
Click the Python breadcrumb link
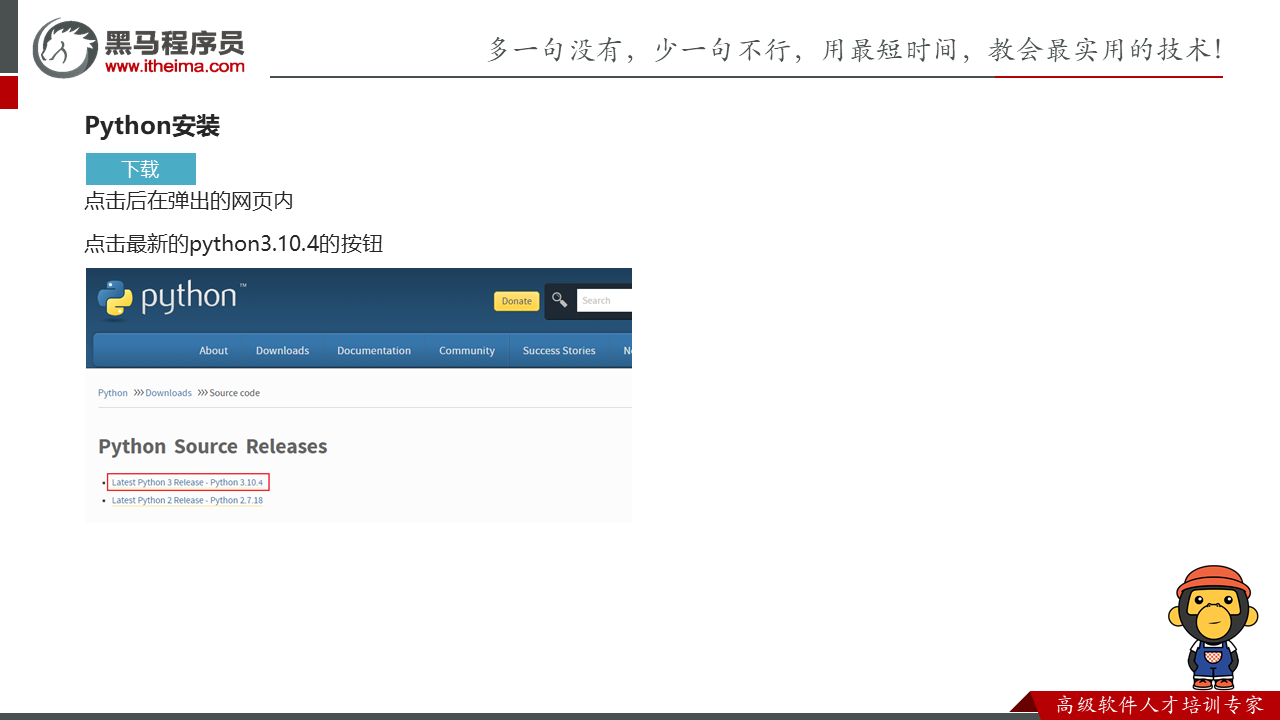113,393
